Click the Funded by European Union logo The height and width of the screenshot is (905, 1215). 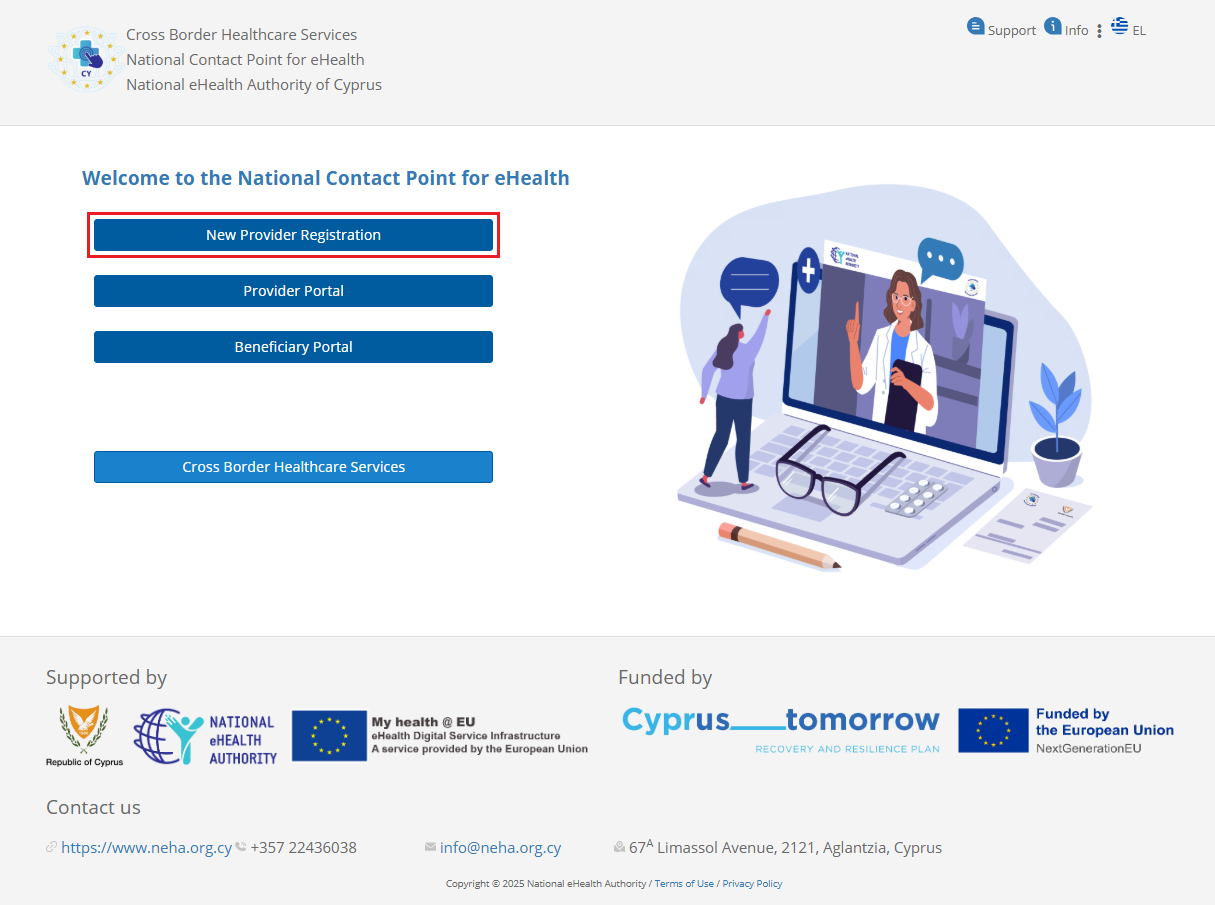coord(1065,731)
